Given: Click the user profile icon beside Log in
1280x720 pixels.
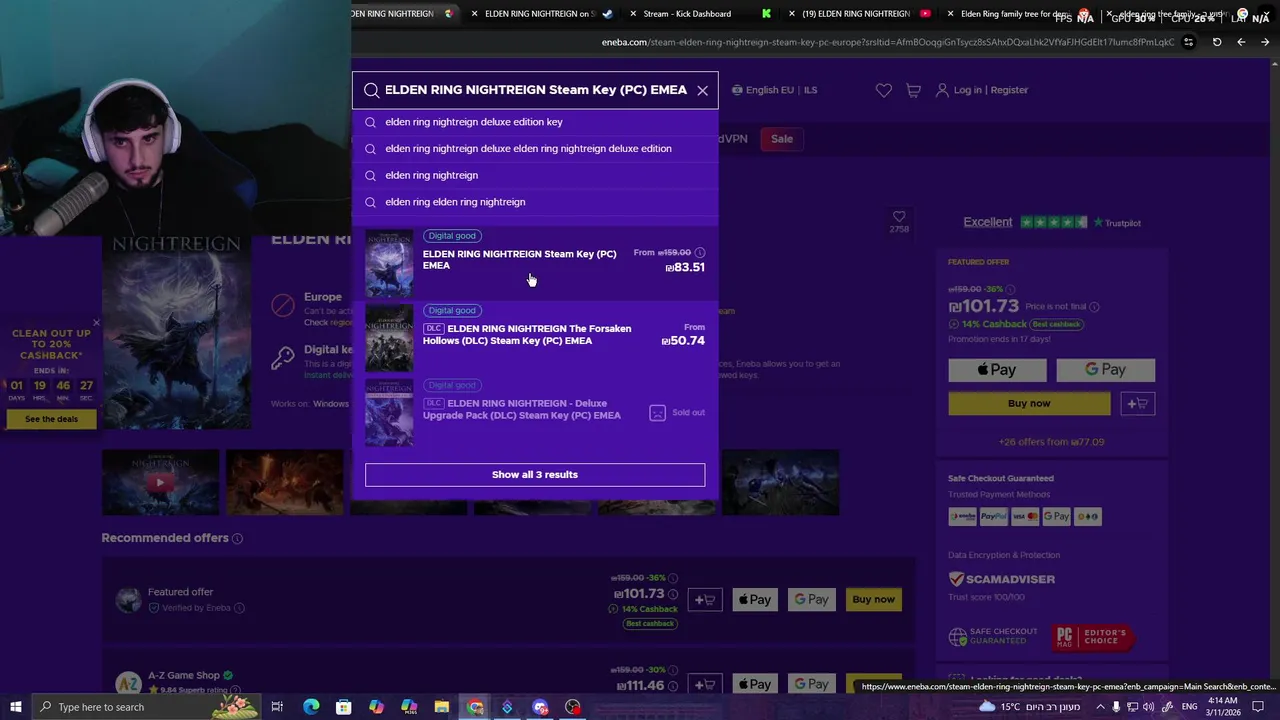Looking at the screenshot, I should coord(942,90).
